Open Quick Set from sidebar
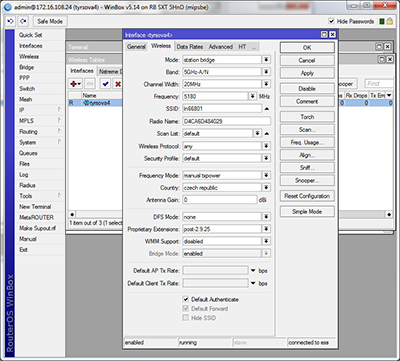400x361 pixels. click(x=30, y=35)
